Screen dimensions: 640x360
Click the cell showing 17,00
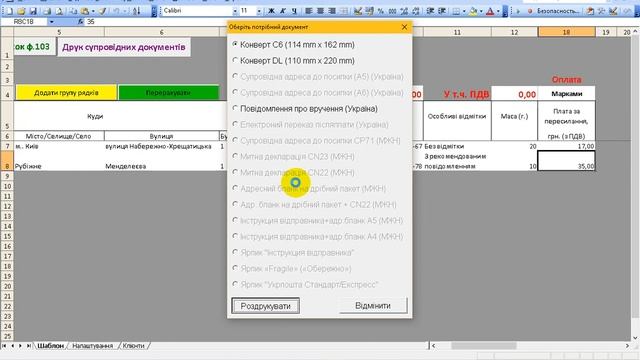[566, 146]
